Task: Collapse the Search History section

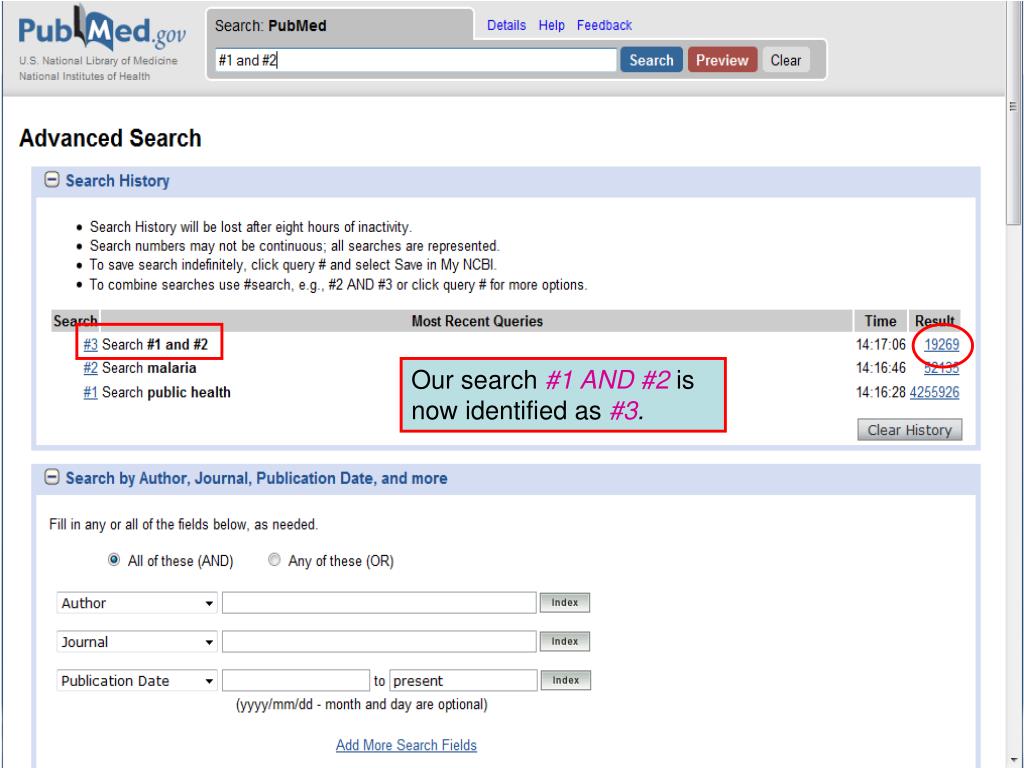Action: [x=52, y=180]
